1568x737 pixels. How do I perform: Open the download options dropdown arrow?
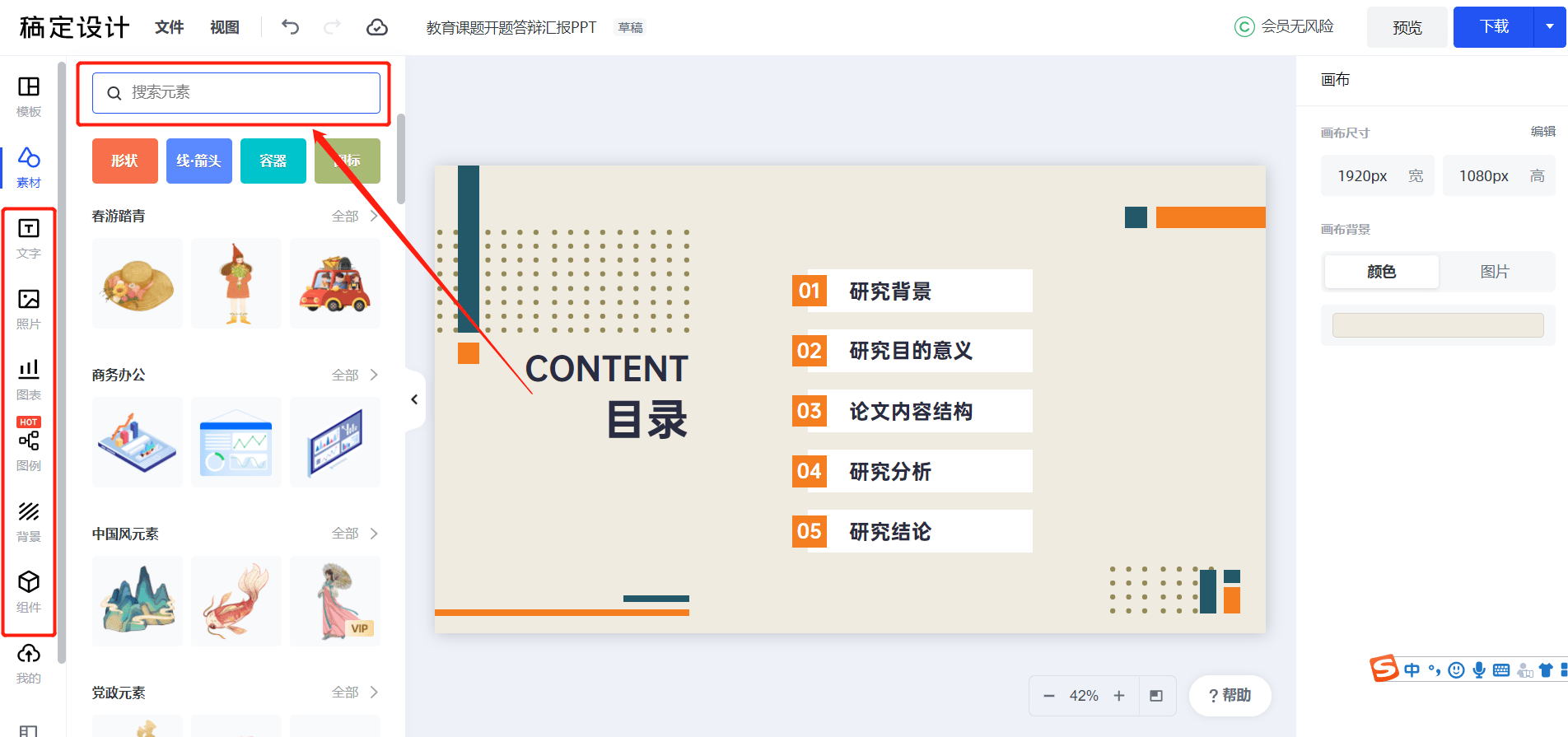tap(1550, 27)
